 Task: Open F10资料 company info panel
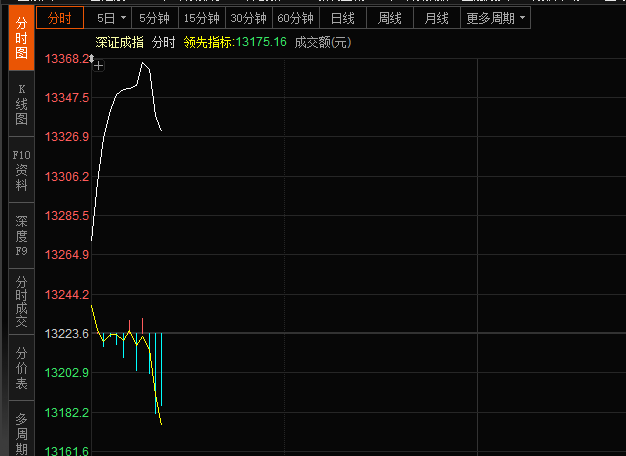pos(20,170)
